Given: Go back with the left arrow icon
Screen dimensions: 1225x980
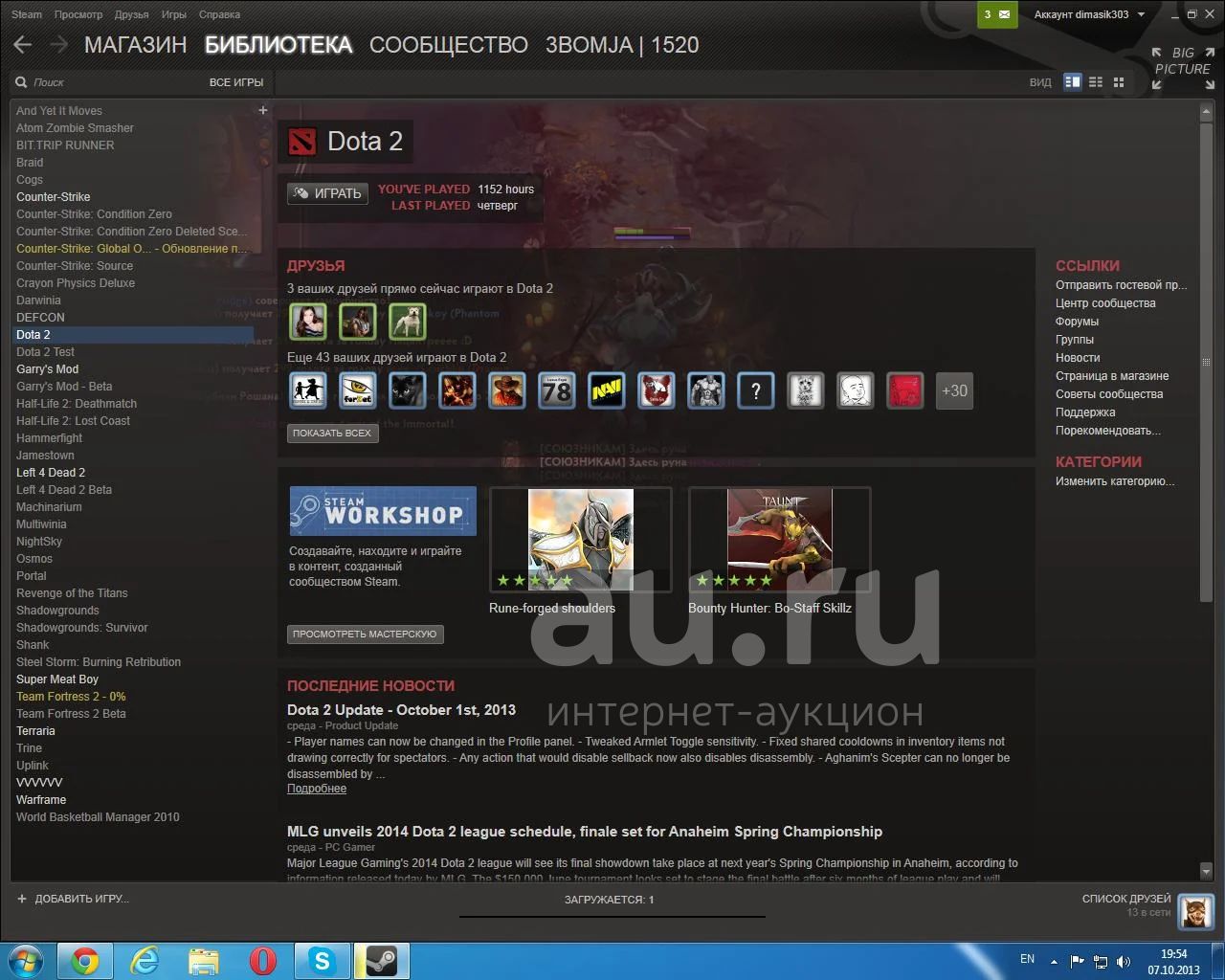Looking at the screenshot, I should pyautogui.click(x=23, y=44).
